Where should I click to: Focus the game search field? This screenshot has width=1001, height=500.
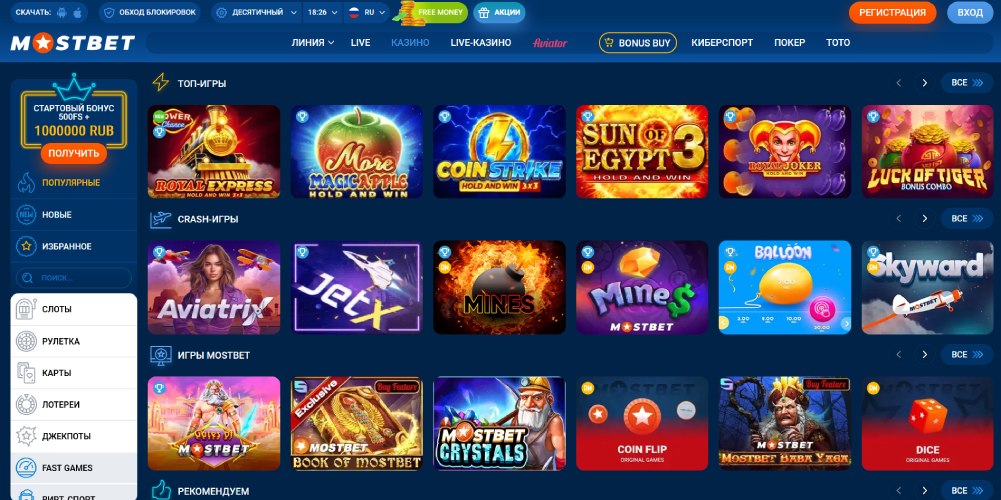pyautogui.click(x=74, y=278)
